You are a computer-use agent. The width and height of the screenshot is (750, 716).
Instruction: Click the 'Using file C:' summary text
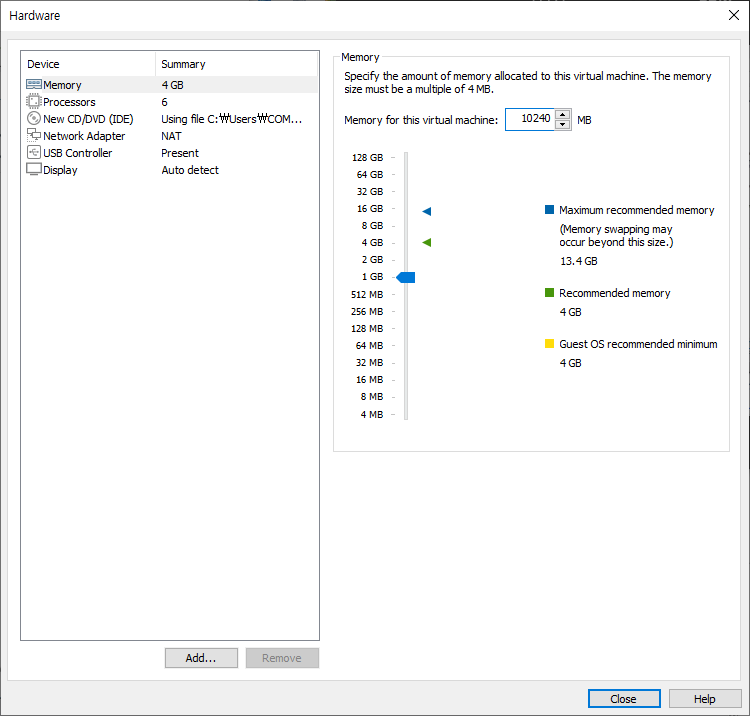232,119
